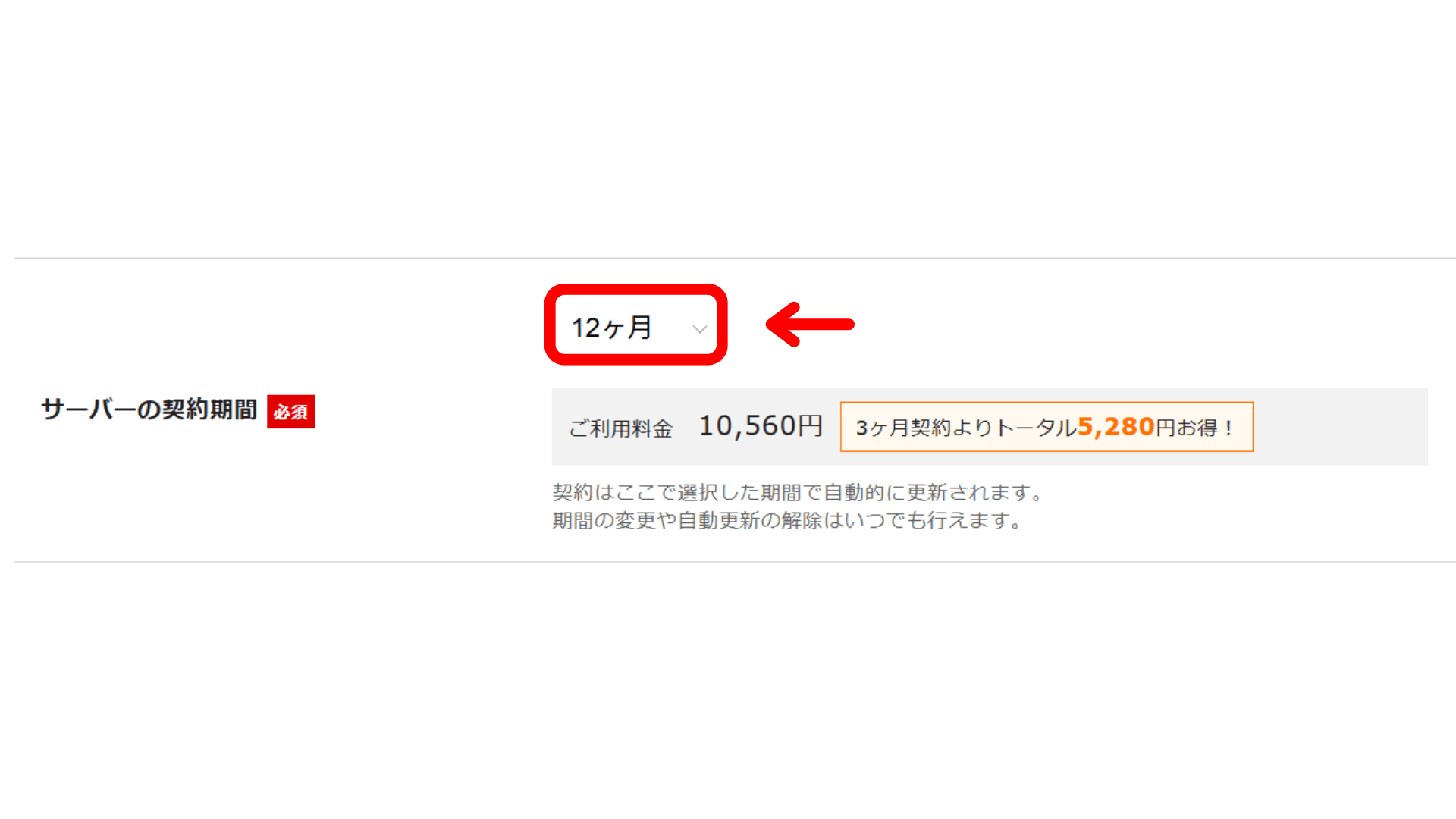Click the orange 5,280 savings figure
This screenshot has width=1456, height=819.
click(1116, 427)
